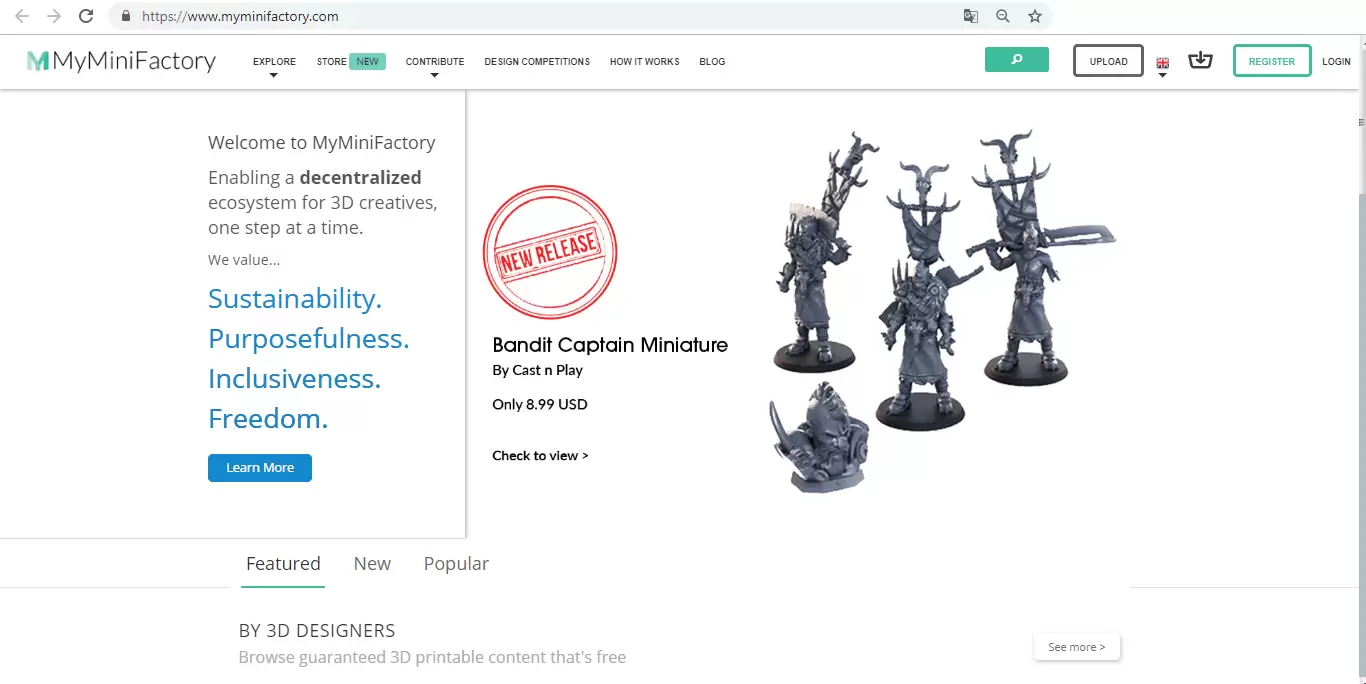
Task: Switch to the New tab
Action: click(x=372, y=564)
